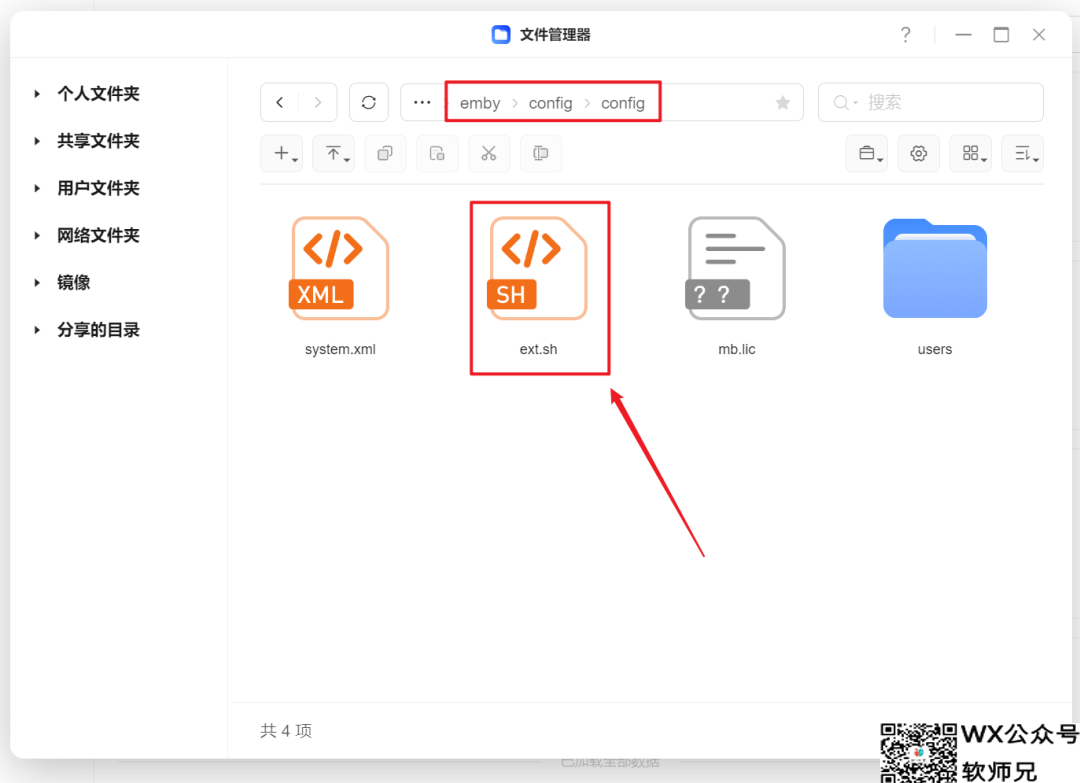
Task: Click the system.xml file name
Action: tap(340, 349)
